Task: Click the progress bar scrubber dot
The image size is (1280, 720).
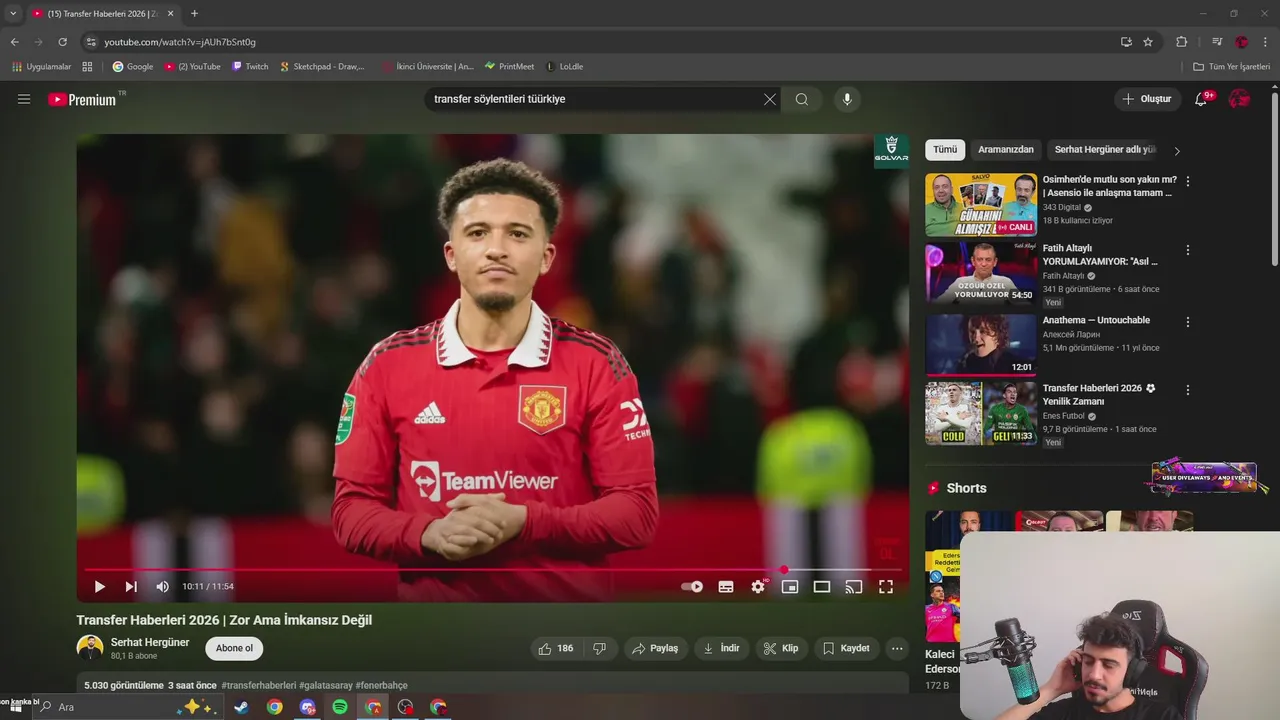Action: [784, 570]
